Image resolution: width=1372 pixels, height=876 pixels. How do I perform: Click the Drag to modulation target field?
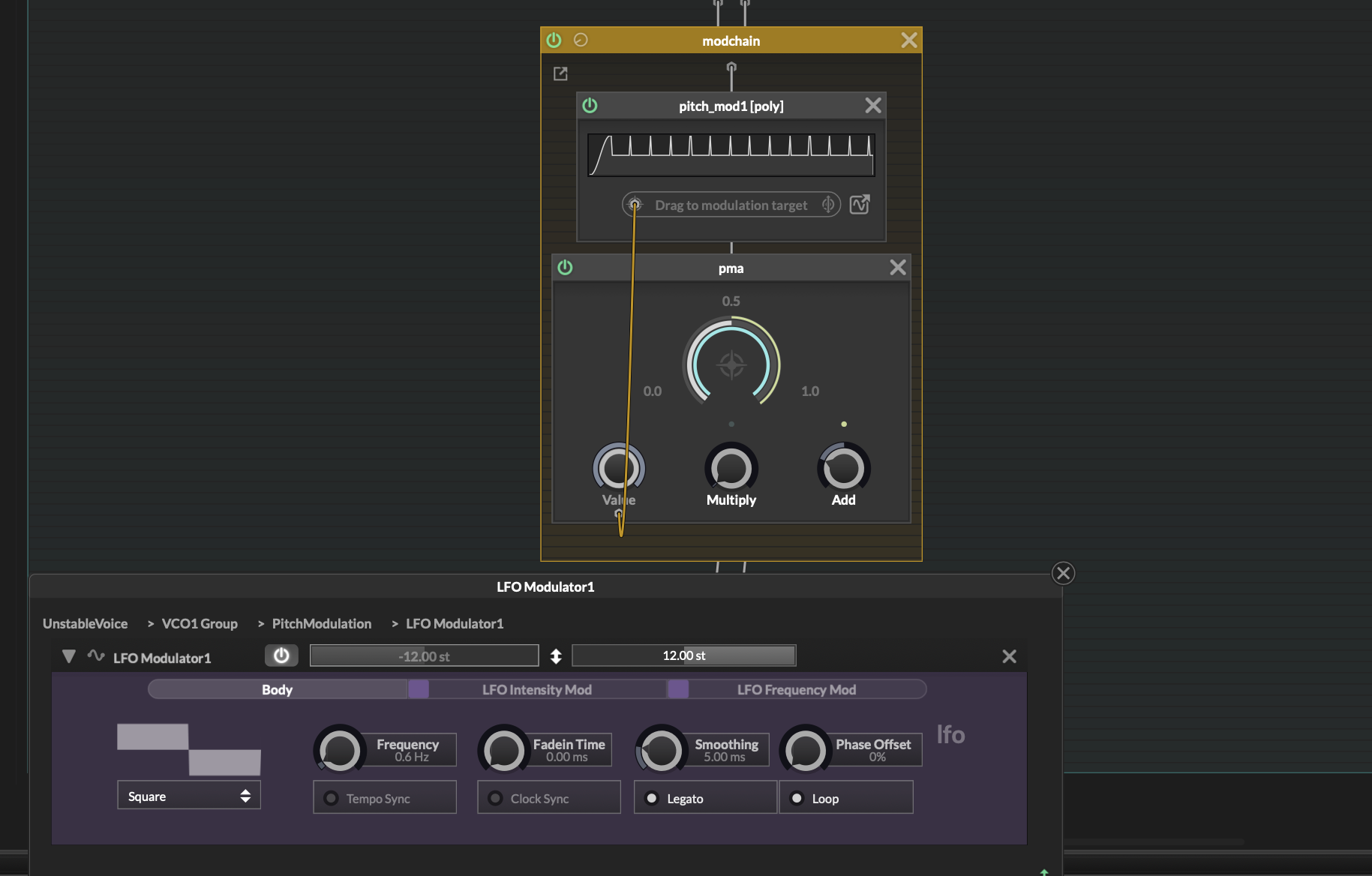(x=731, y=205)
